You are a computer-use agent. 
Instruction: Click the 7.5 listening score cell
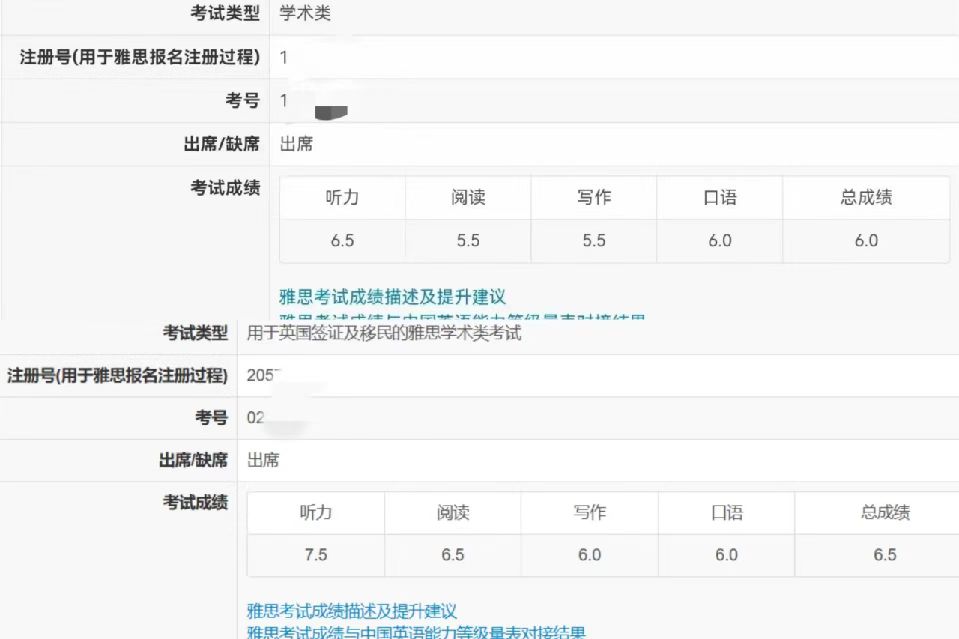[315, 555]
